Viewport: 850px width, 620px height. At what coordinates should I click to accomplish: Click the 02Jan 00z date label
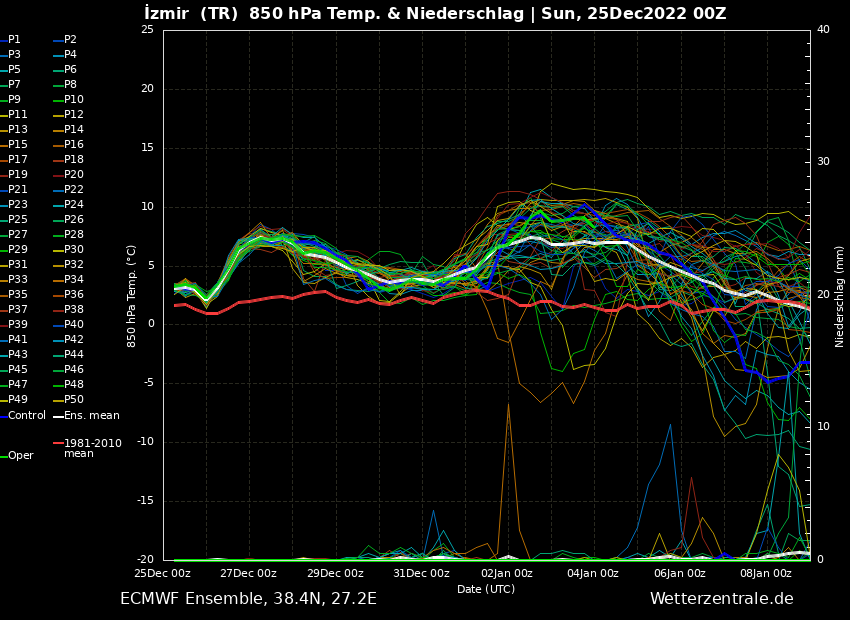507,573
